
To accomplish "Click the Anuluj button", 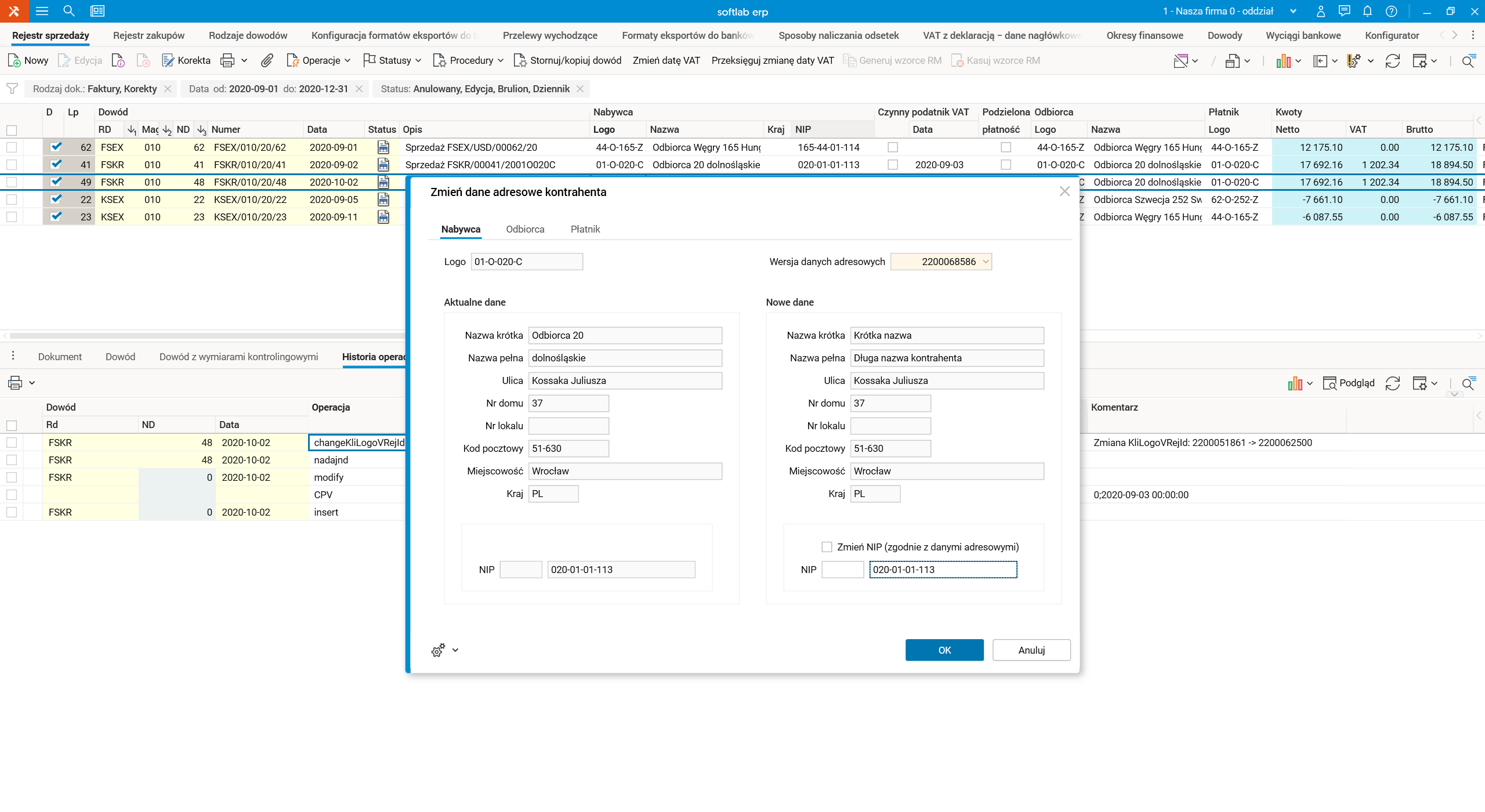I will click(x=1031, y=650).
